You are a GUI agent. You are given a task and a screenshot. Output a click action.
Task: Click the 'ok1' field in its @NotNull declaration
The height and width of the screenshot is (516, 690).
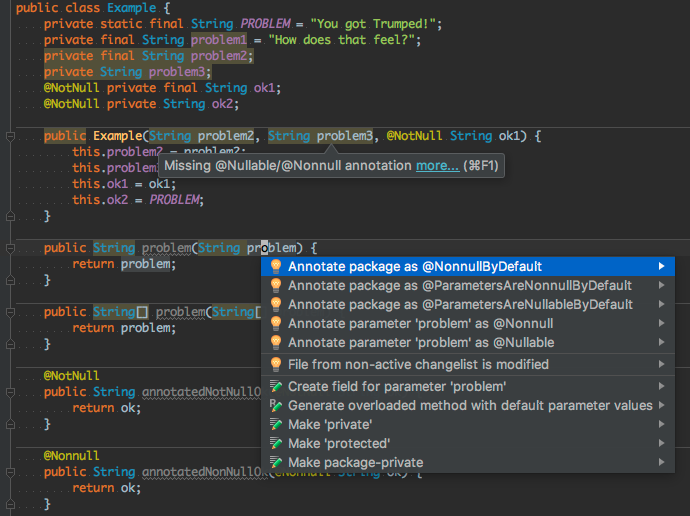264,88
